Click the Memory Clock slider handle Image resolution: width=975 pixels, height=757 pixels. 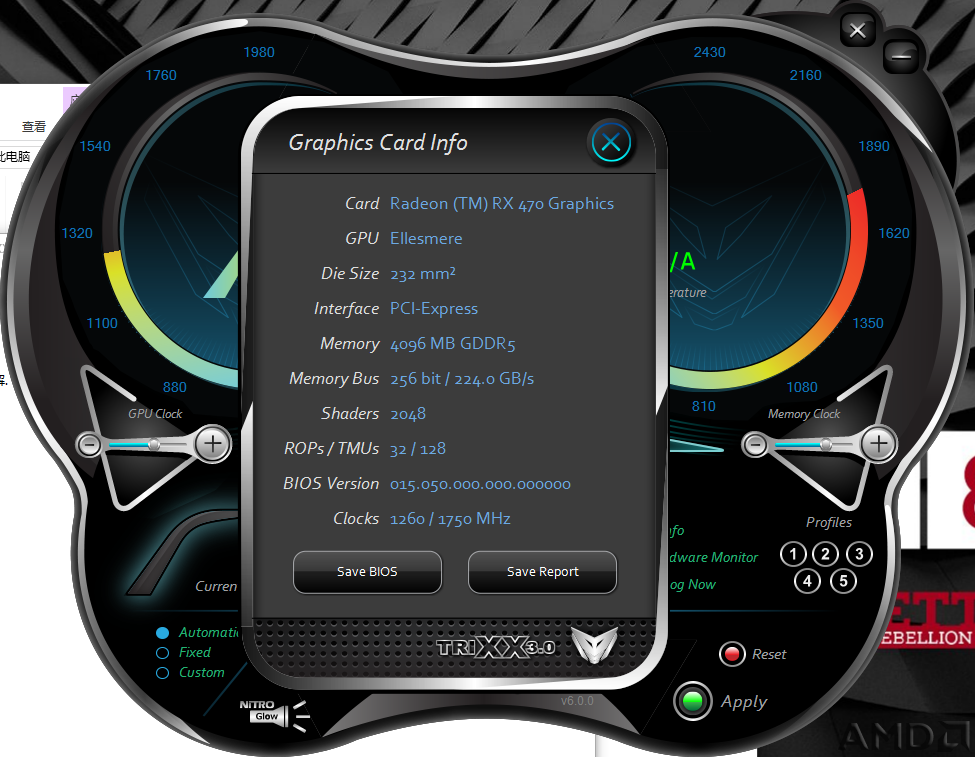(x=826, y=444)
